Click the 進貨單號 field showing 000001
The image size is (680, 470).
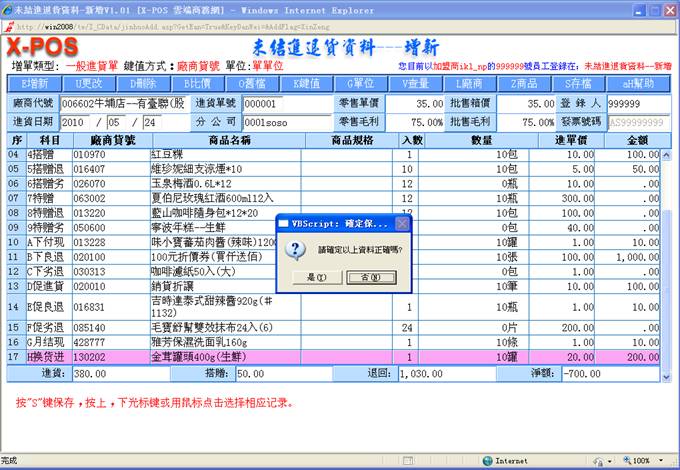click(x=273, y=104)
